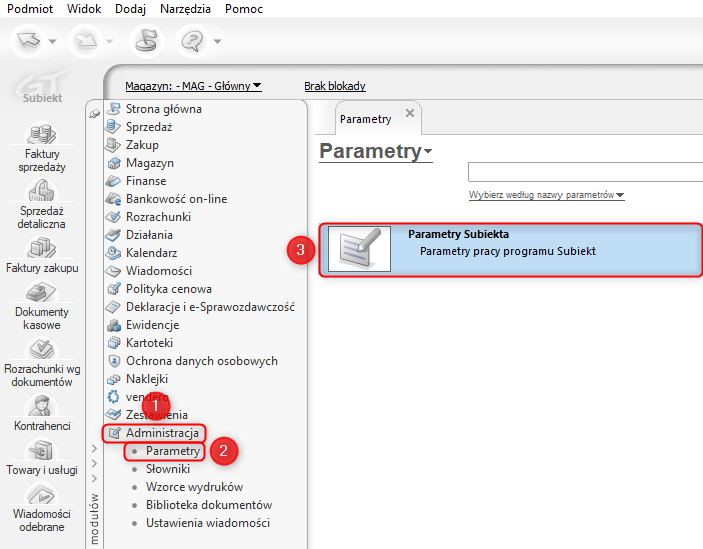This screenshot has height=549, width=703.
Task: Click Bankowość on-line icon
Action: tap(113, 199)
